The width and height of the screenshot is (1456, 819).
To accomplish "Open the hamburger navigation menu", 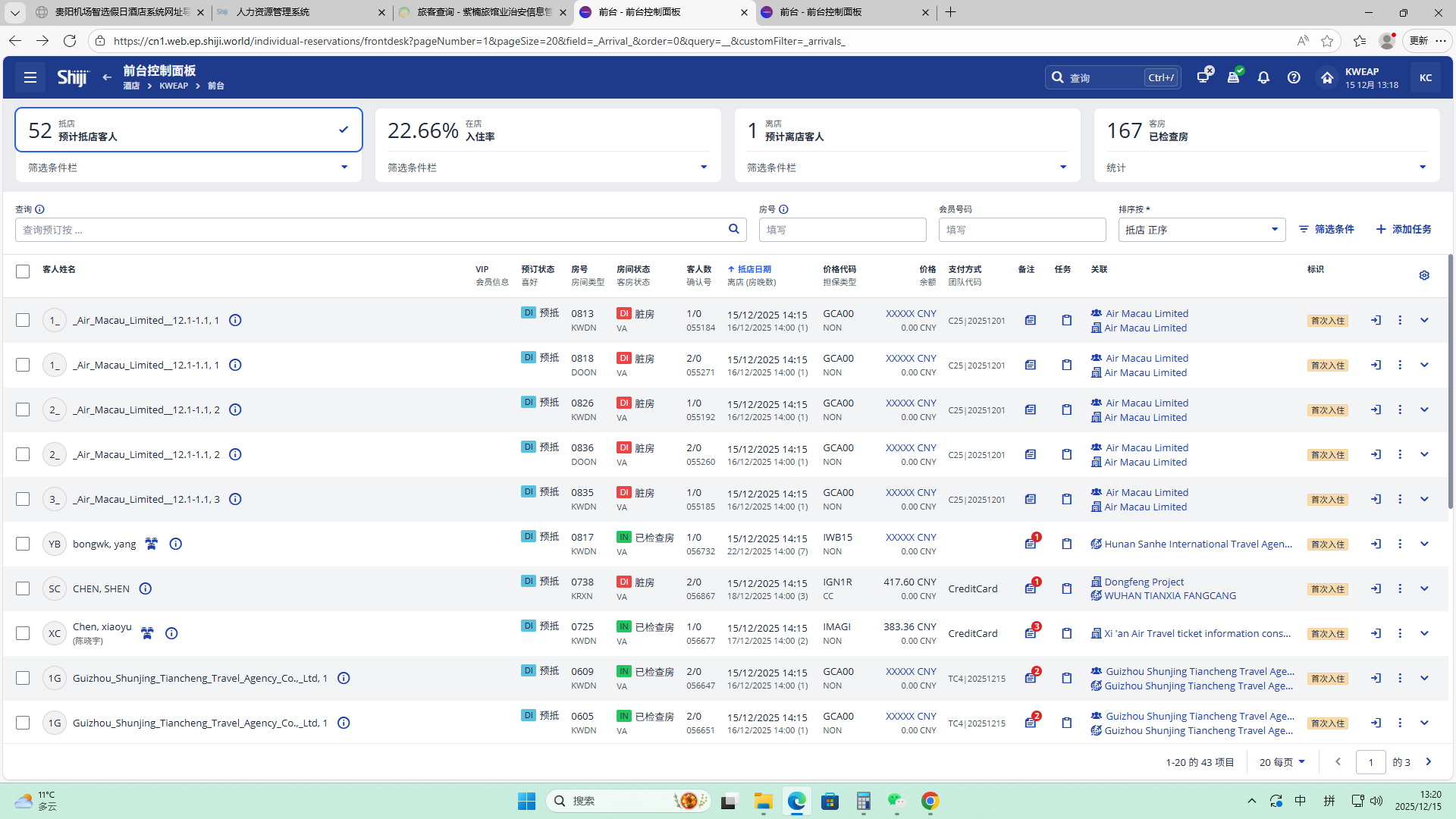I will (x=30, y=77).
